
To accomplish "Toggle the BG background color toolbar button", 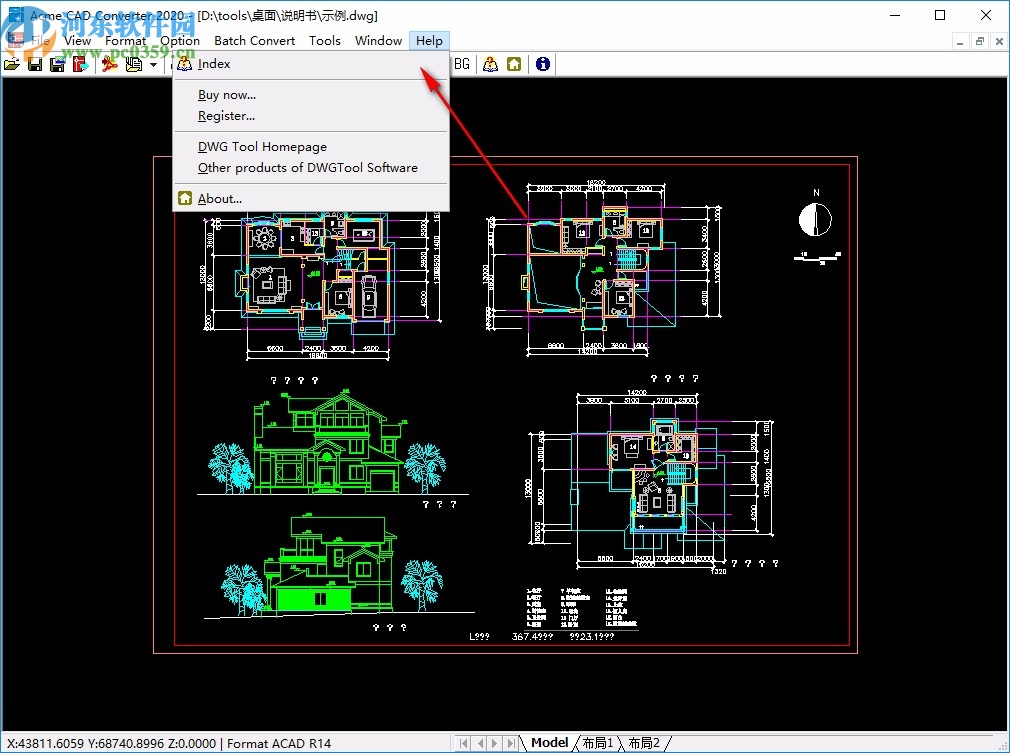I will [x=462, y=64].
